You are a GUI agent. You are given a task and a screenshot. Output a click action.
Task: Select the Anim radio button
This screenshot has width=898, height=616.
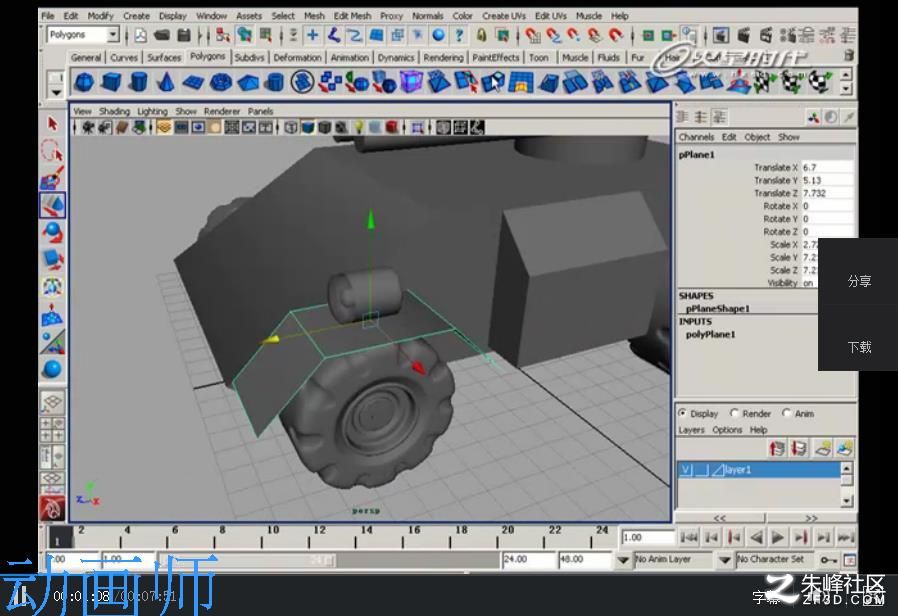click(x=787, y=413)
